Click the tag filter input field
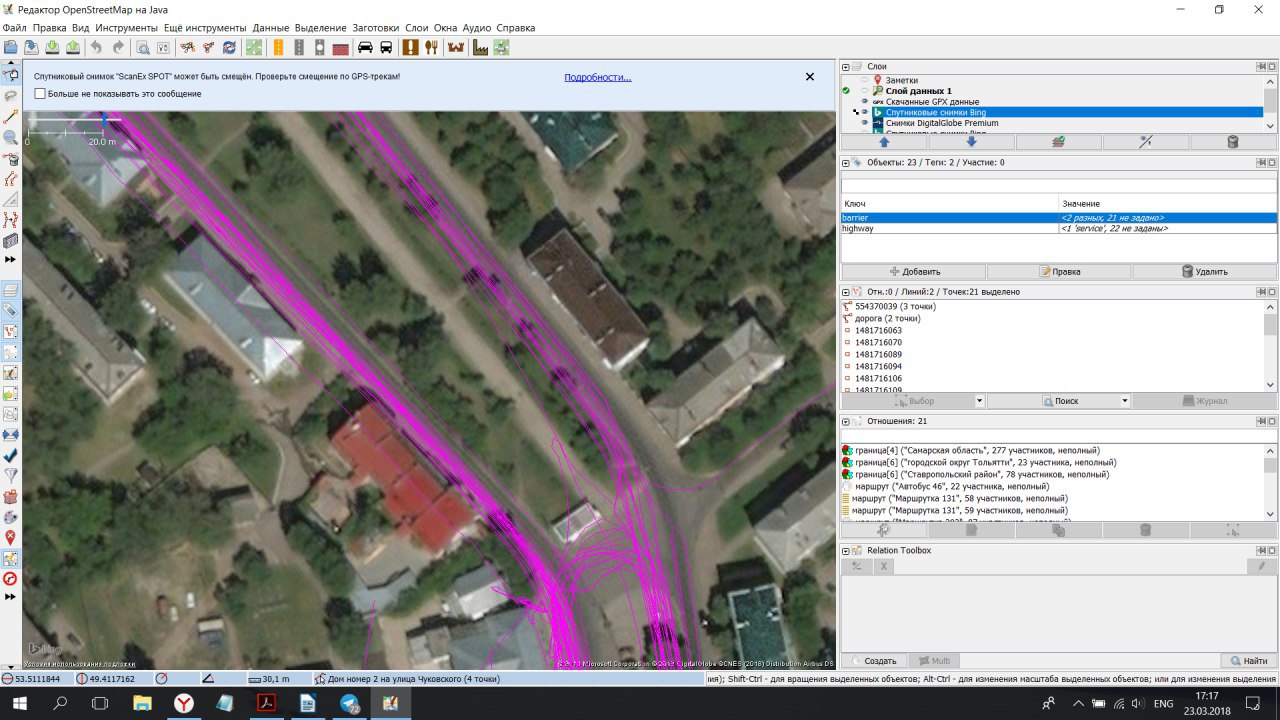This screenshot has height=720, width=1280. pos(1059,186)
